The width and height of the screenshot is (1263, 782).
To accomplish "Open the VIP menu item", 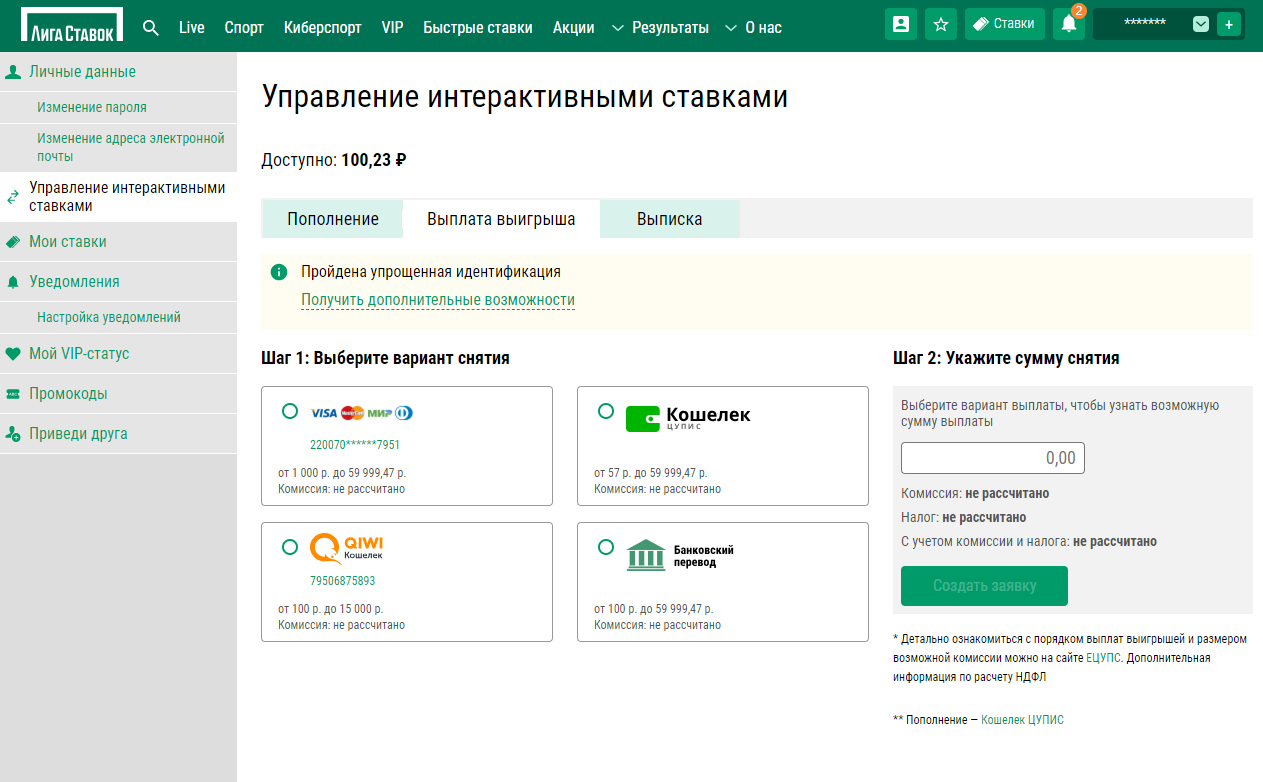I will tap(393, 27).
